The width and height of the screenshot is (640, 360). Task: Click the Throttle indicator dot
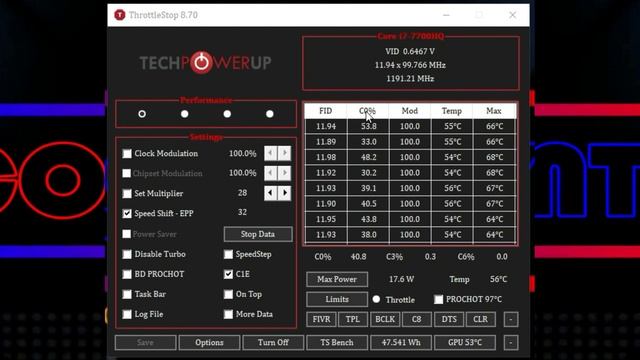tap(376, 299)
